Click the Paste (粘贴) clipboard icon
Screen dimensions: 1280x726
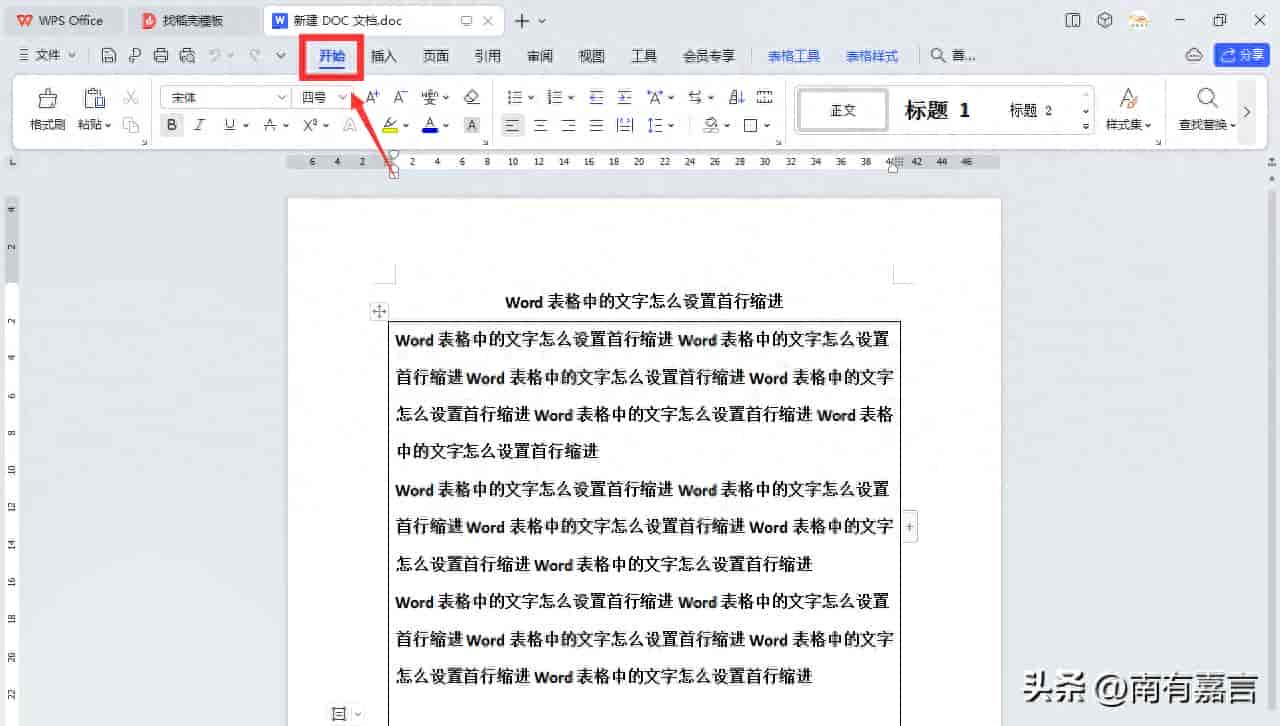click(94, 98)
